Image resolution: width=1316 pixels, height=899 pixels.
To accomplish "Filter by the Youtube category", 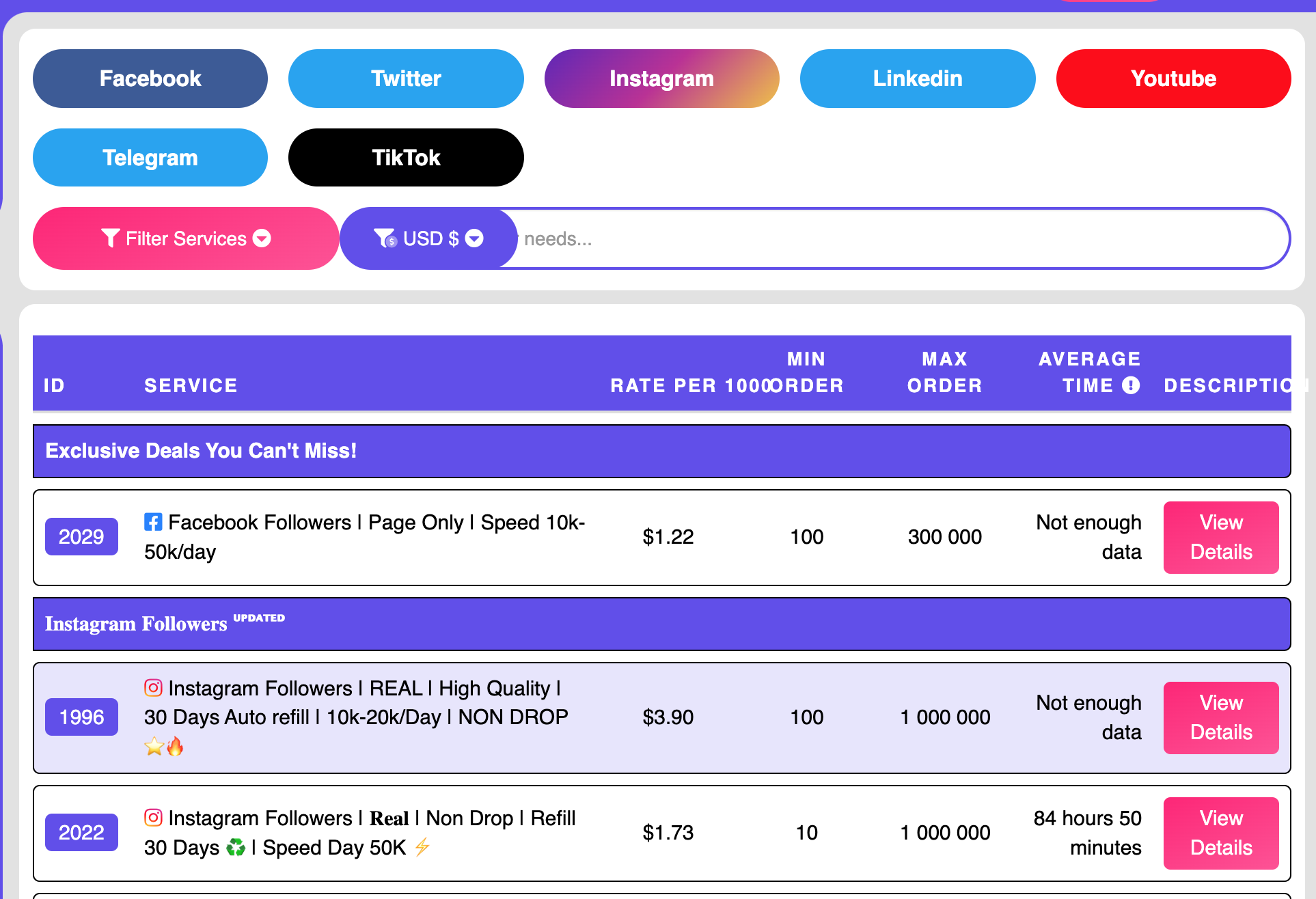I will (x=1173, y=79).
